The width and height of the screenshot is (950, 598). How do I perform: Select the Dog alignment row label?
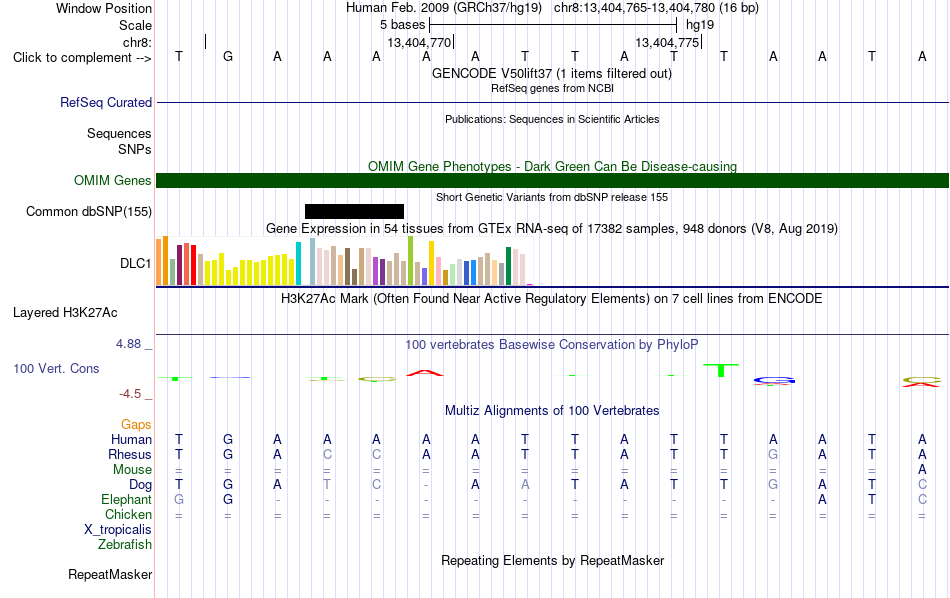tap(140, 484)
